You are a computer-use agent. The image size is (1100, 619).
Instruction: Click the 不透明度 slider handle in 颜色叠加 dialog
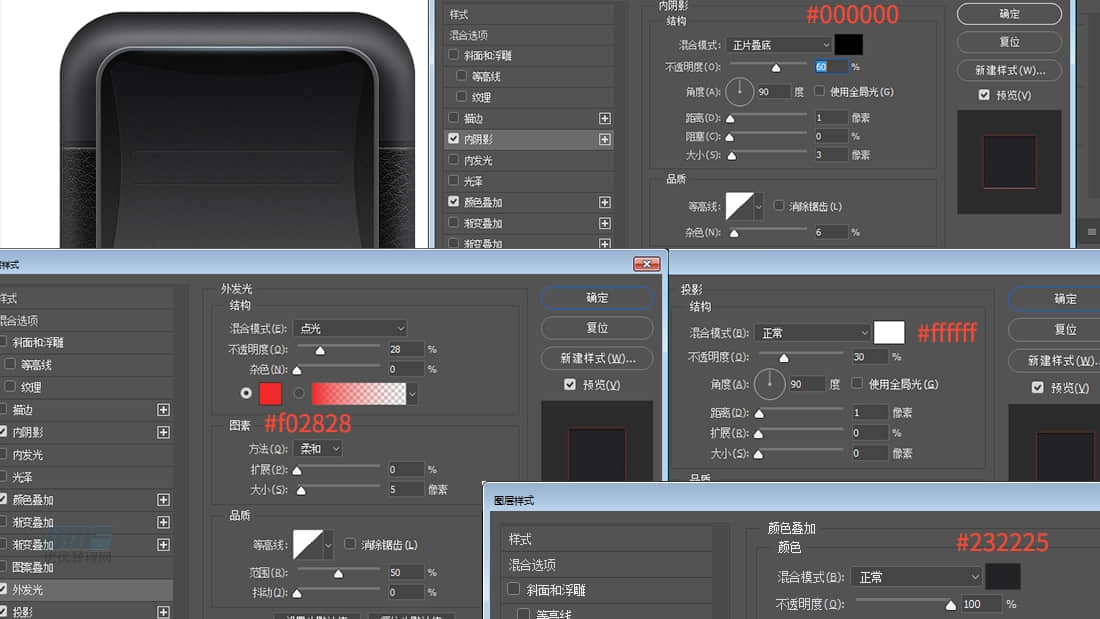(x=951, y=605)
